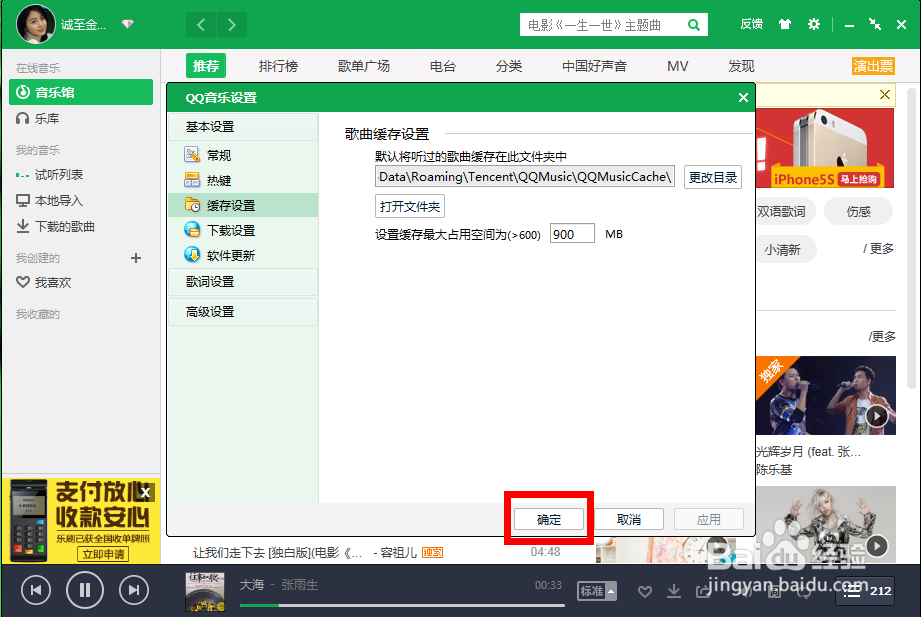Select 缓存设置 settings item
The image size is (921, 617).
click(243, 205)
